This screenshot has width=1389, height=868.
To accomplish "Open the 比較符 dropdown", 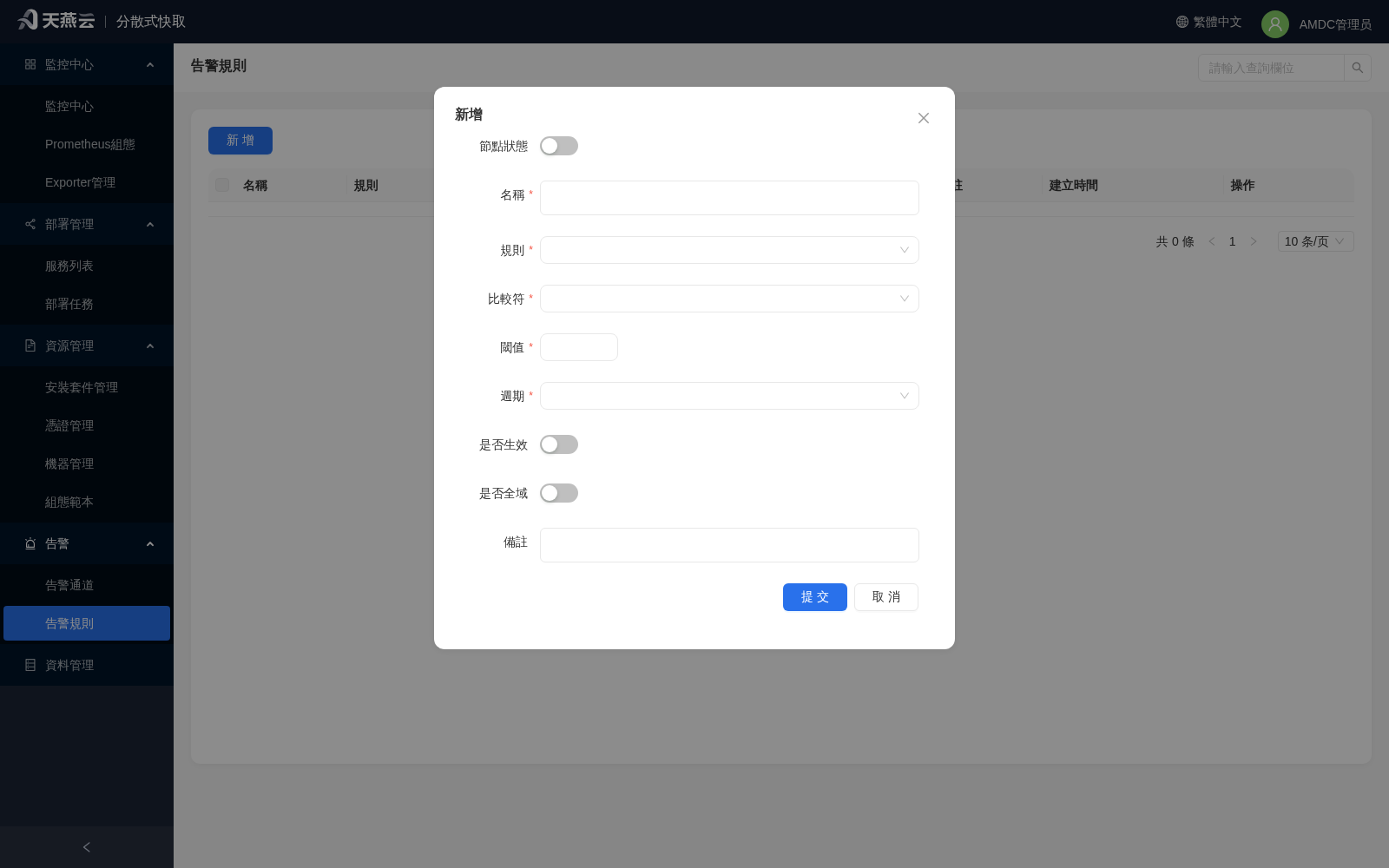I will coord(729,299).
